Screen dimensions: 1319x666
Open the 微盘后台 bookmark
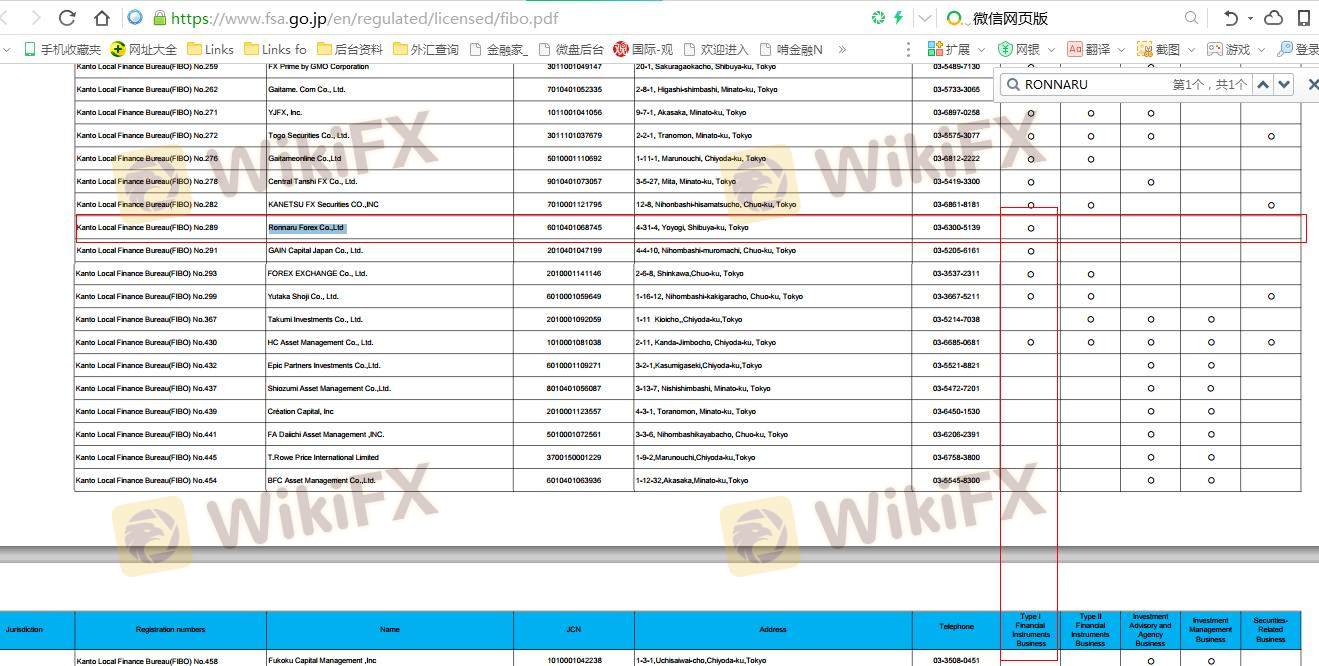[571, 49]
